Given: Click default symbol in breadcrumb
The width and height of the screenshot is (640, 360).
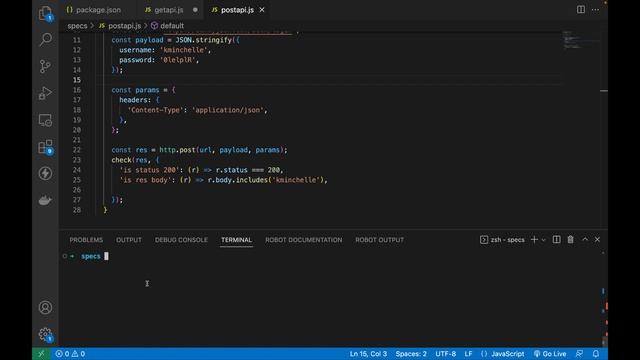Looking at the screenshot, I should point(167,26).
